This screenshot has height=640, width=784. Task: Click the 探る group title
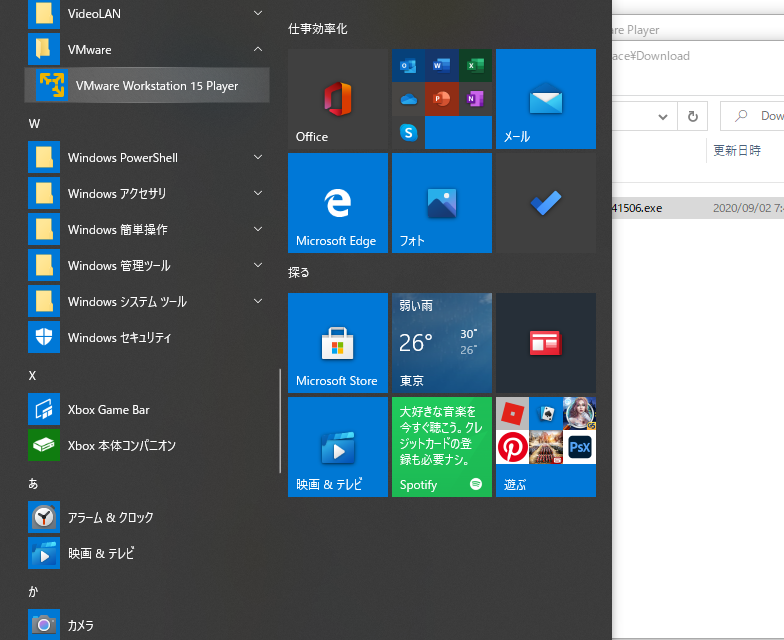click(x=298, y=272)
